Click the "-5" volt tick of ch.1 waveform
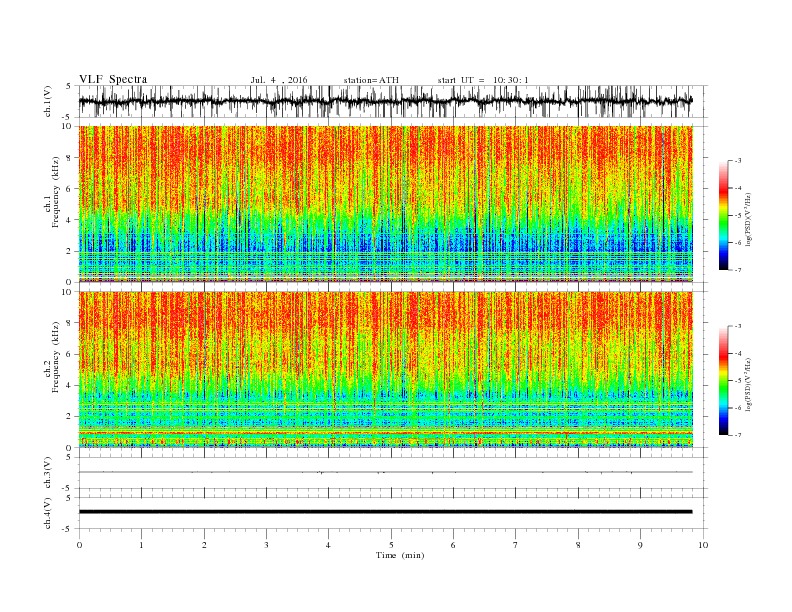The width and height of the screenshot is (792, 612). (67, 117)
